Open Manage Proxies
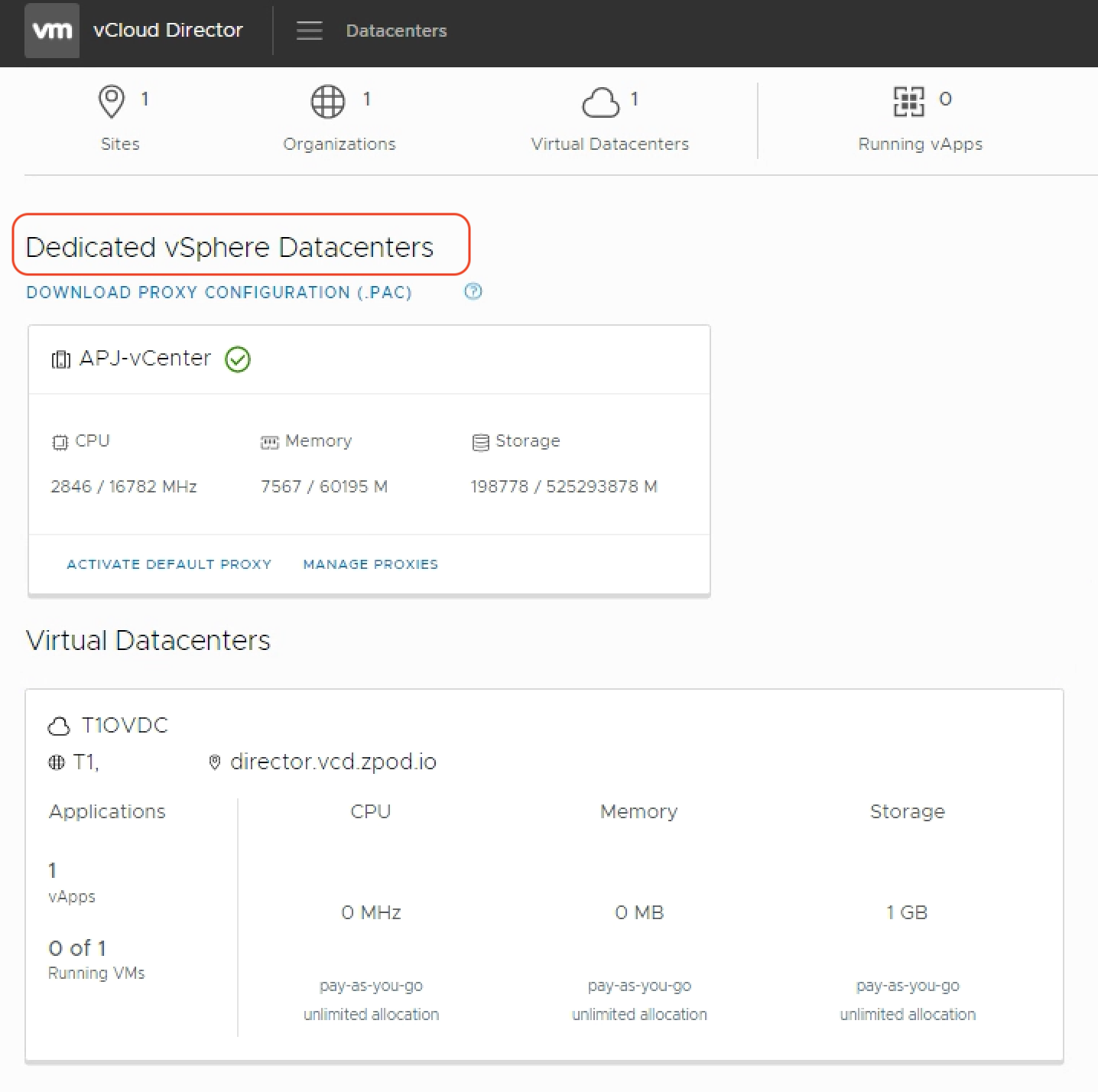 click(370, 564)
